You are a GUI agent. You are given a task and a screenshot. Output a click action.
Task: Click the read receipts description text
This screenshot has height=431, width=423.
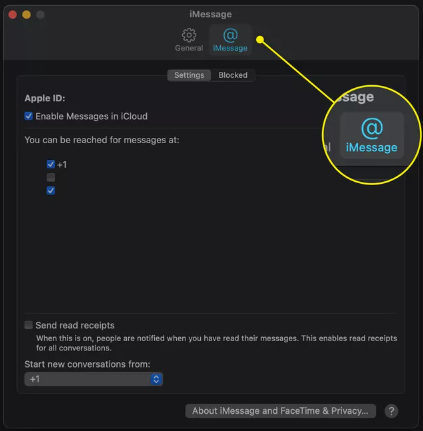pos(217,343)
